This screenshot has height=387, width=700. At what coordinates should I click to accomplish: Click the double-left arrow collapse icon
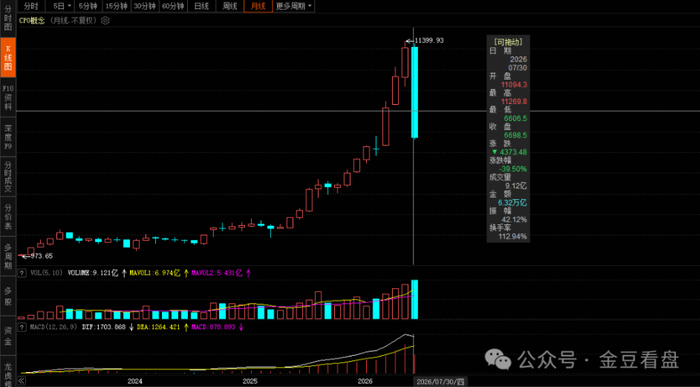pos(21,381)
